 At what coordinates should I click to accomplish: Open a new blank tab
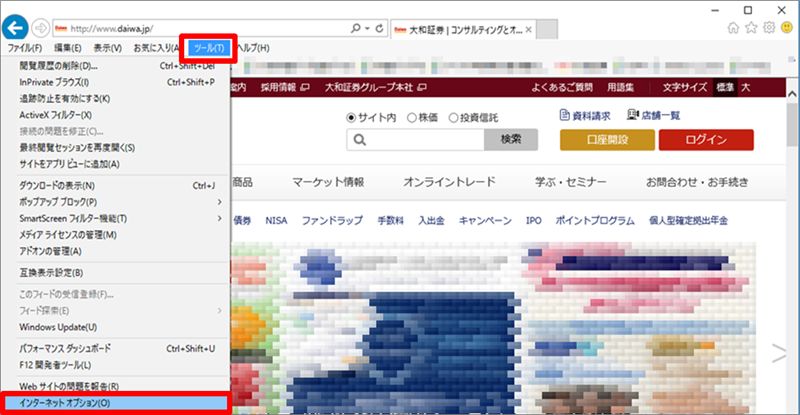coord(546,30)
